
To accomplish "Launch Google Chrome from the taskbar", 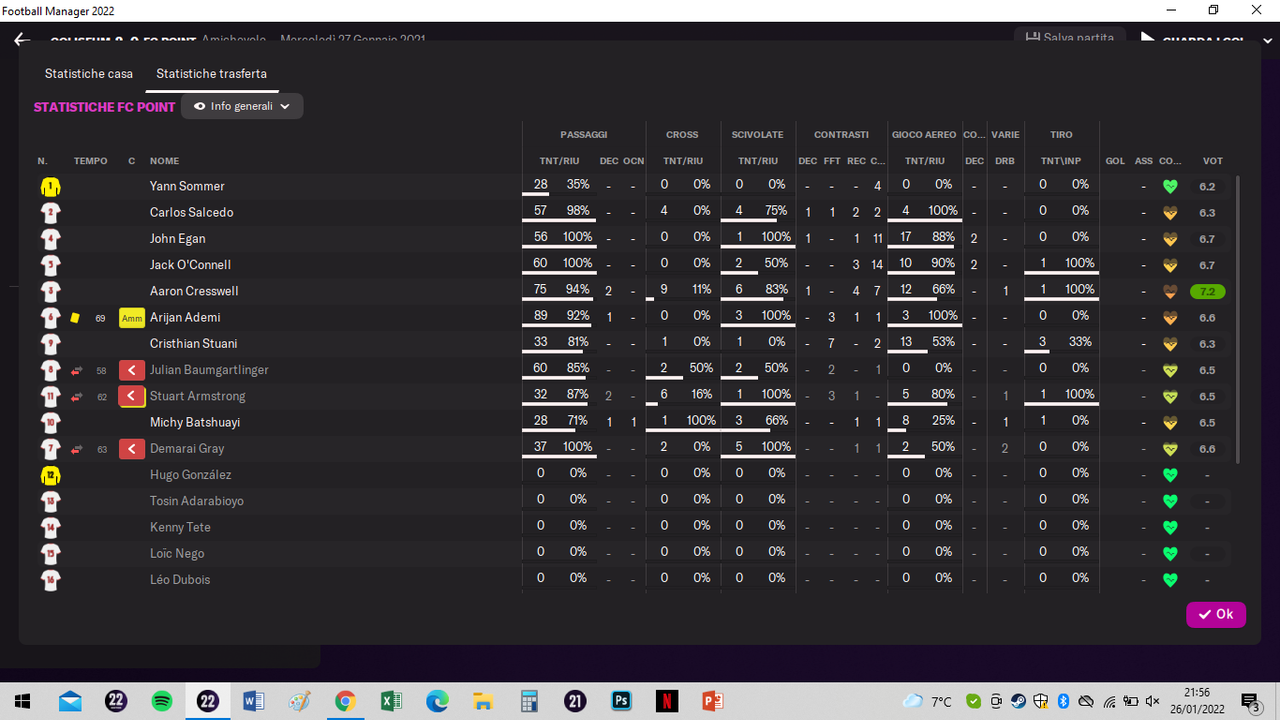I will [x=345, y=701].
